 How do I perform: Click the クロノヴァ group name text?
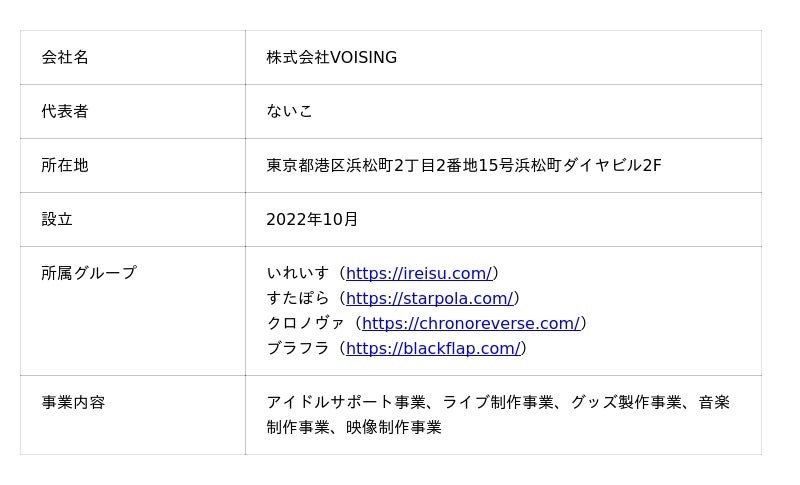pyautogui.click(x=305, y=323)
